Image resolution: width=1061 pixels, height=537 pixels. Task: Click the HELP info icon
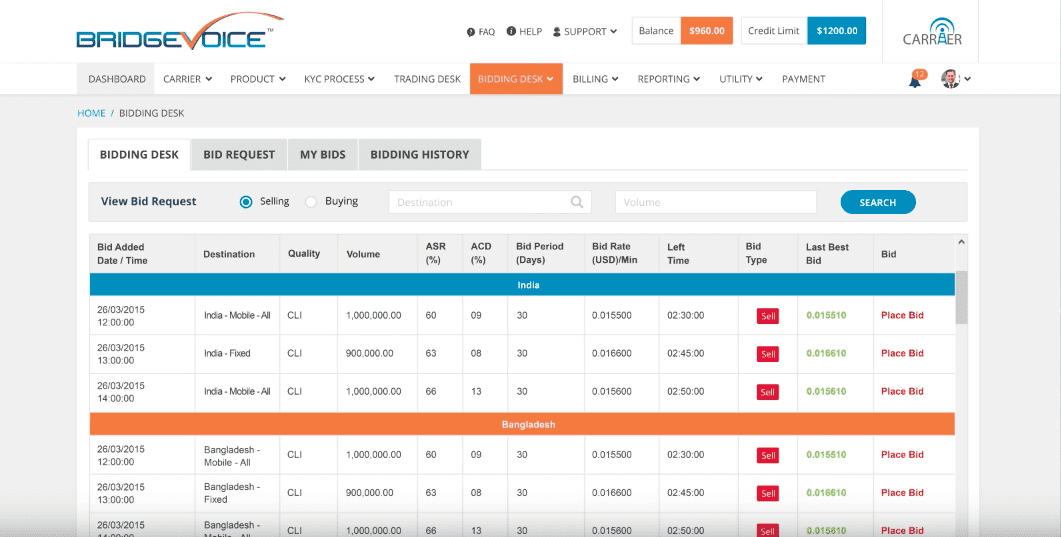pos(511,32)
